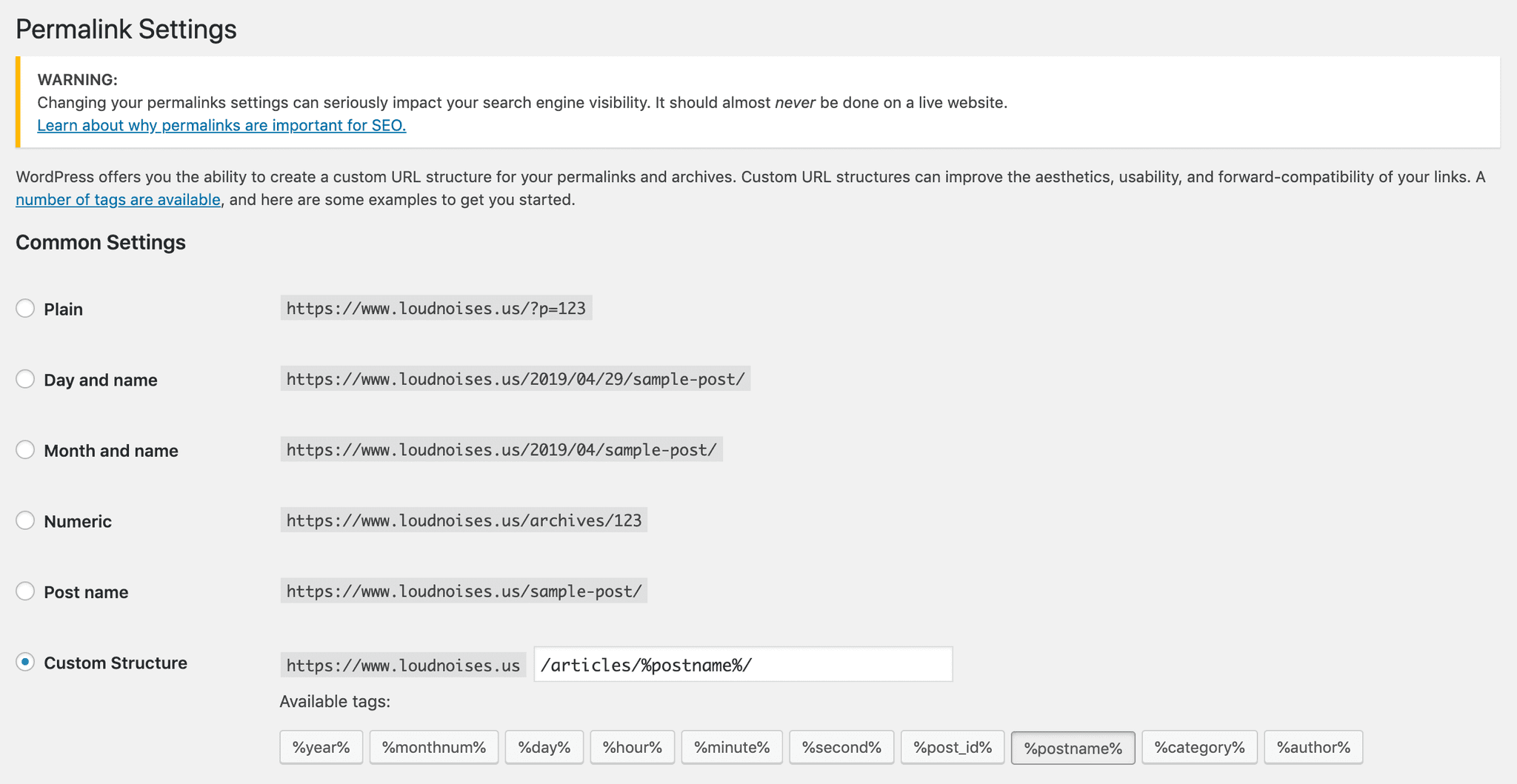Click the 2019/04/29/sample-post example URL
This screenshot has width=1517, height=784.
point(516,379)
